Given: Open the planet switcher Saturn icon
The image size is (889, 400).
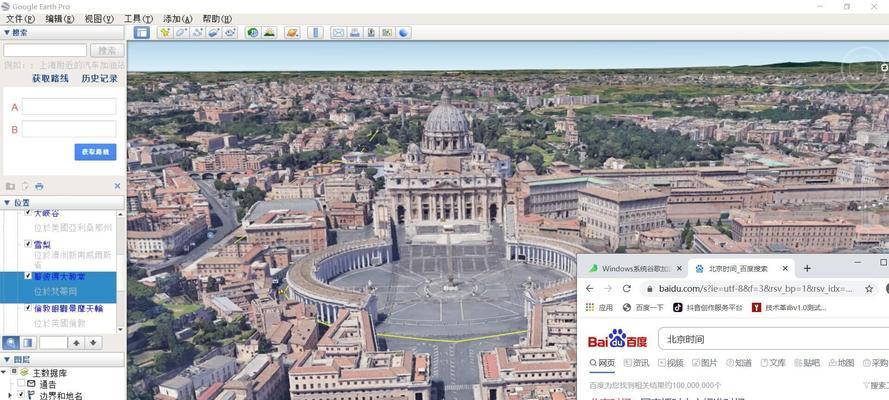Looking at the screenshot, I should 292,33.
